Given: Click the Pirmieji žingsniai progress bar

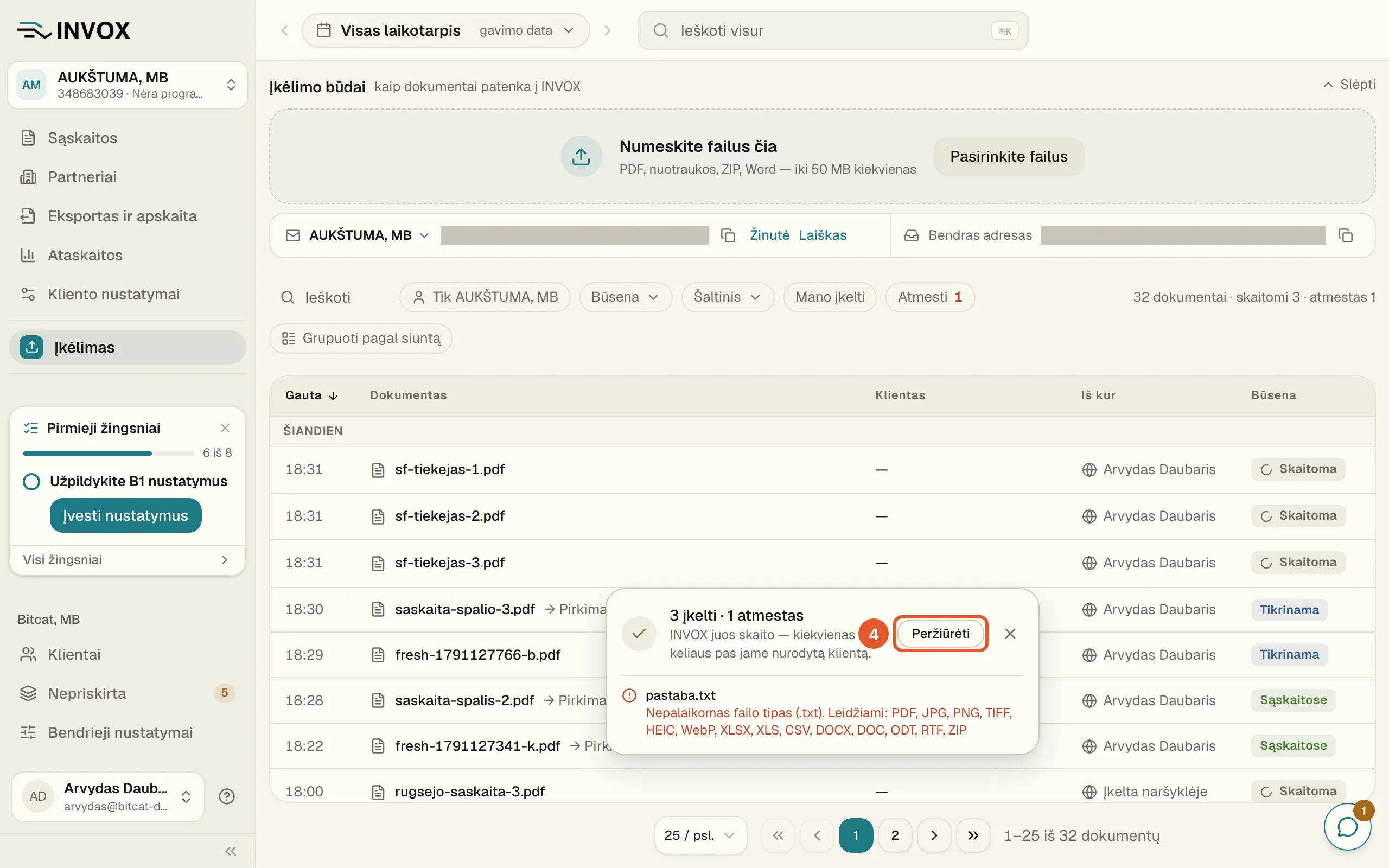Looking at the screenshot, I should (x=109, y=453).
